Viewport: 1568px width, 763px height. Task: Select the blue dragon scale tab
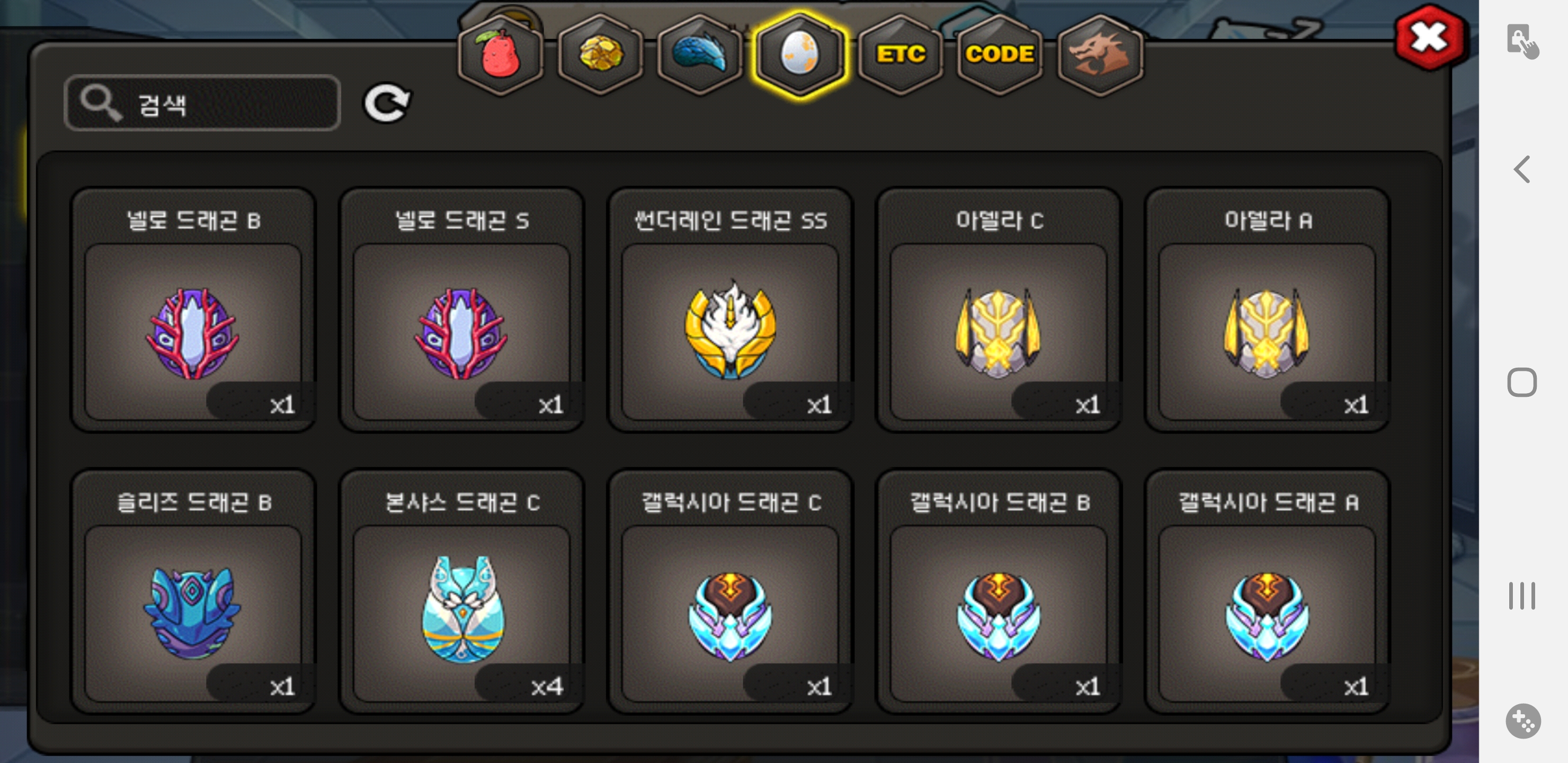click(x=699, y=55)
